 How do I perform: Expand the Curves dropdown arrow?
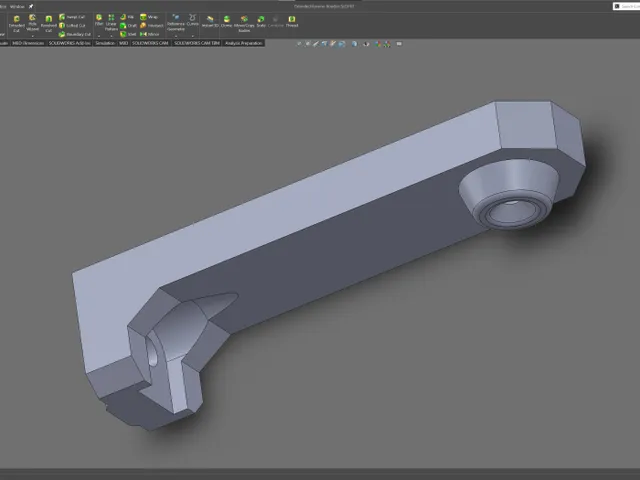[192, 36]
